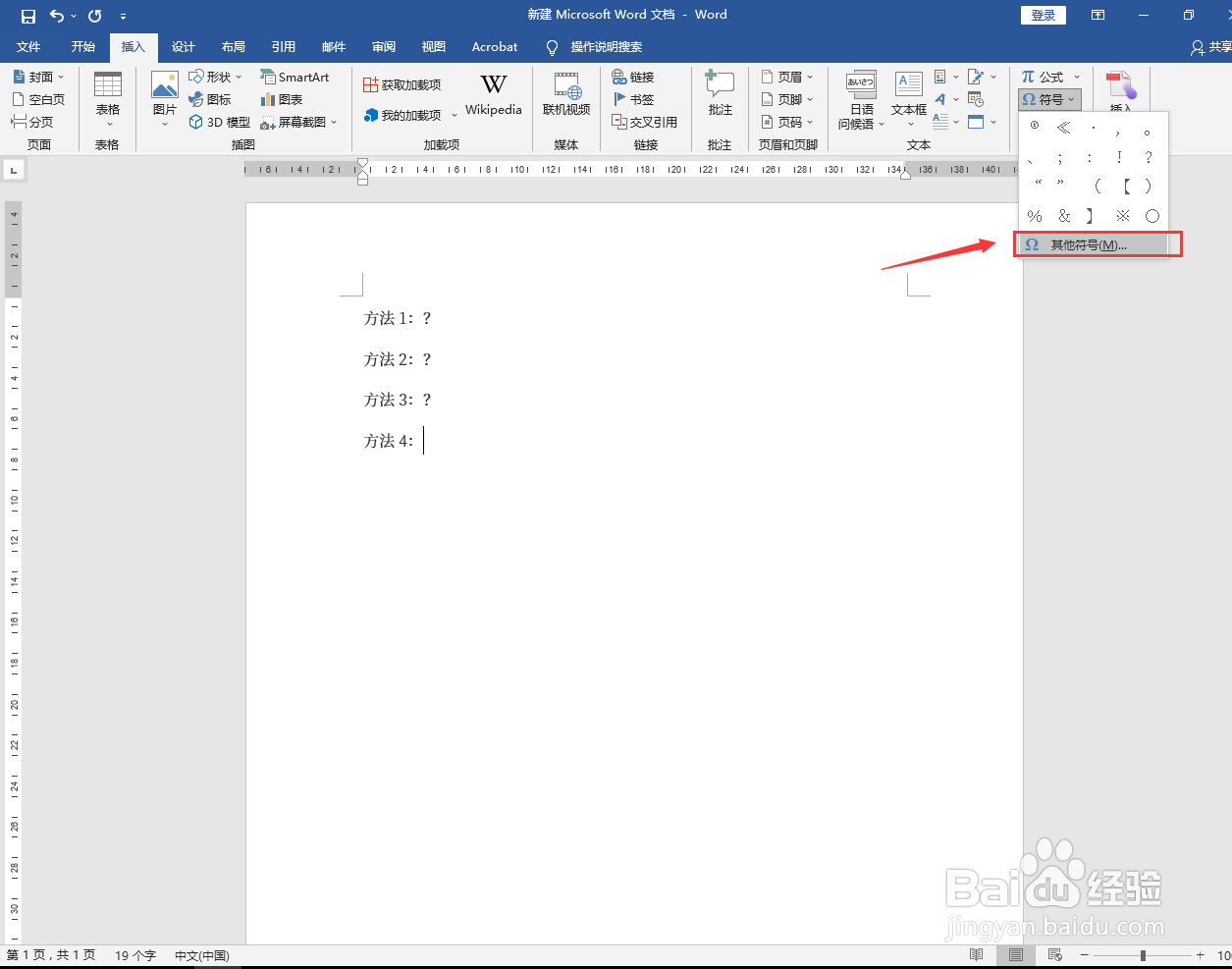This screenshot has height=969, width=1232.
Task: Insert a 交叉引用 cross-reference
Action: tap(645, 122)
